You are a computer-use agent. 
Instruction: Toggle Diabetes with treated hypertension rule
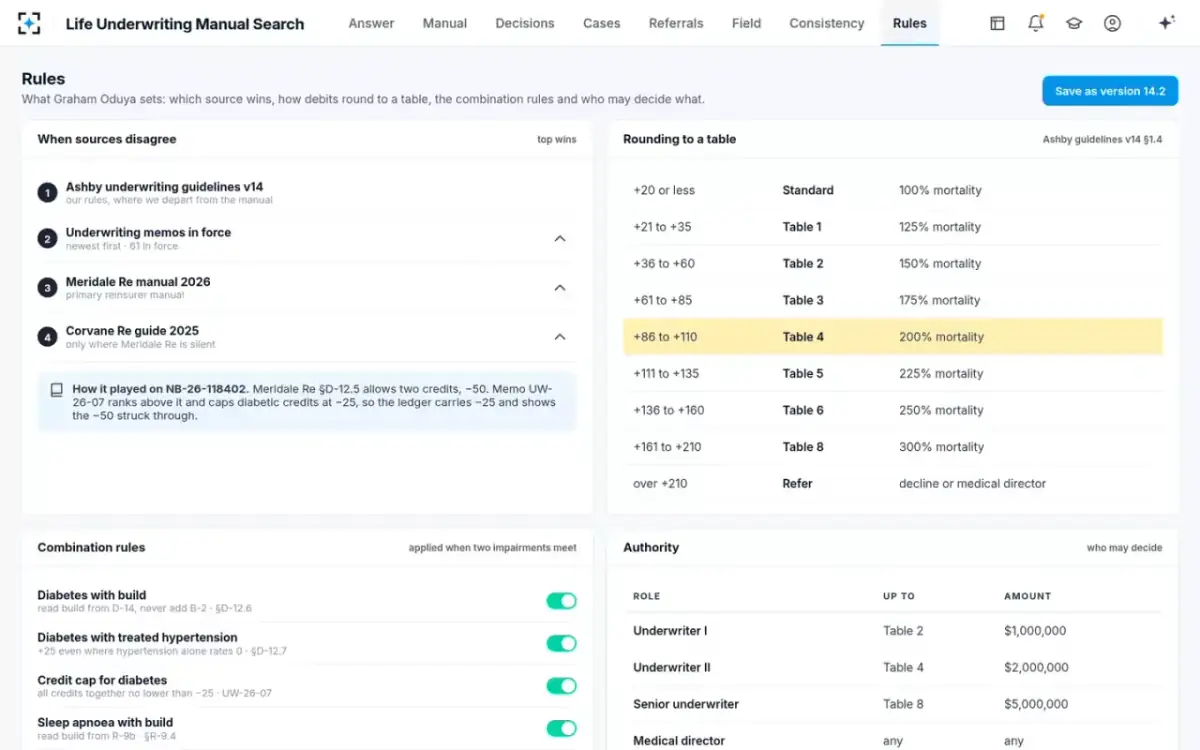click(561, 643)
